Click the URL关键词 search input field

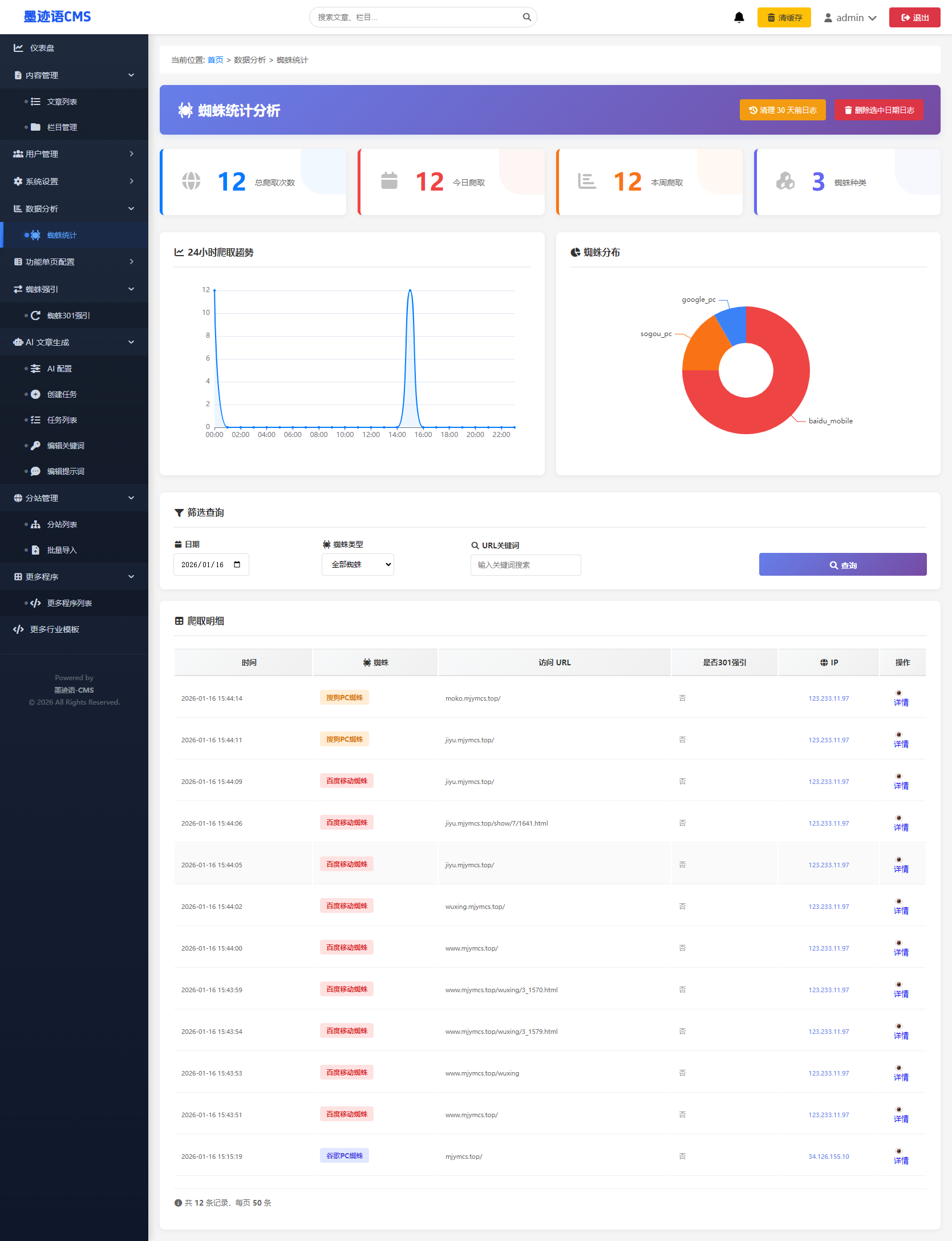525,565
